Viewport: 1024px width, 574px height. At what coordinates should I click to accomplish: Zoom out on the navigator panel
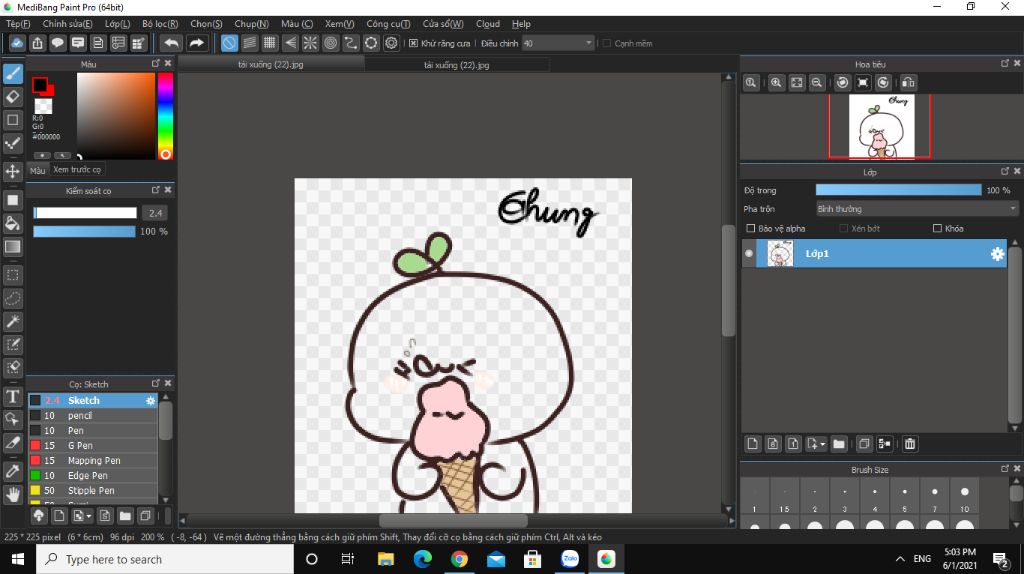816,83
